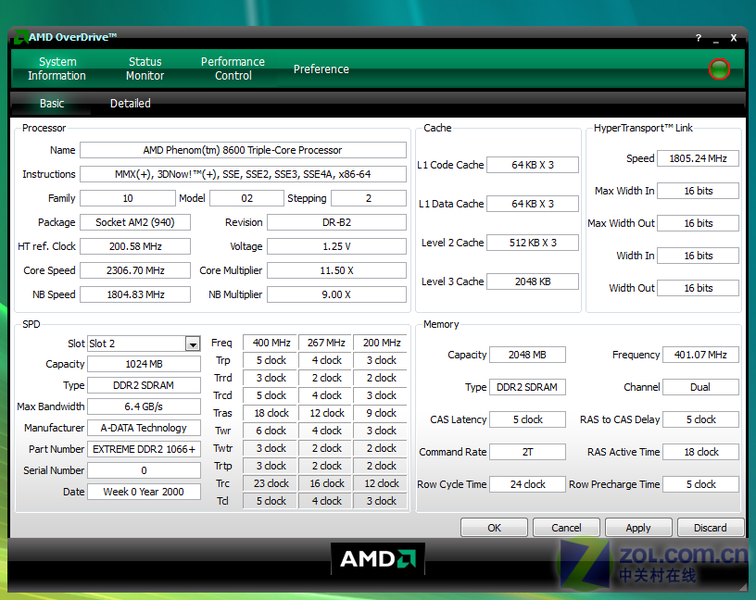This screenshot has width=756, height=600.
Task: Click the Serial Number field
Action: coord(144,470)
